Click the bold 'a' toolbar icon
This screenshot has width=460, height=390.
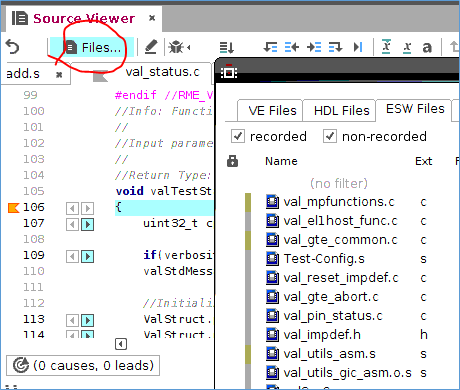(x=427, y=48)
